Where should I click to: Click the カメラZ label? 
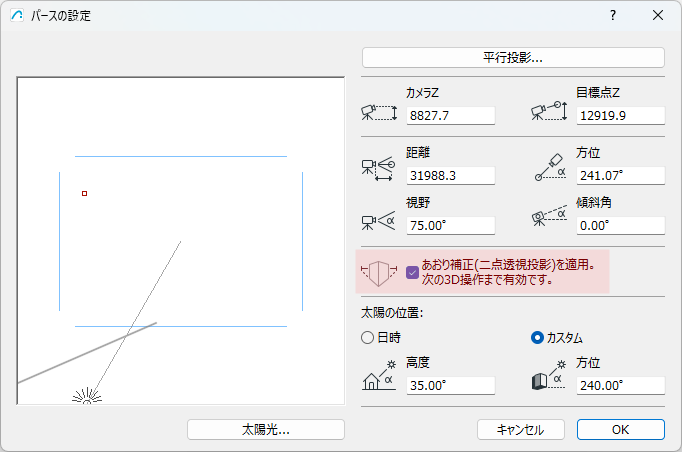click(422, 93)
